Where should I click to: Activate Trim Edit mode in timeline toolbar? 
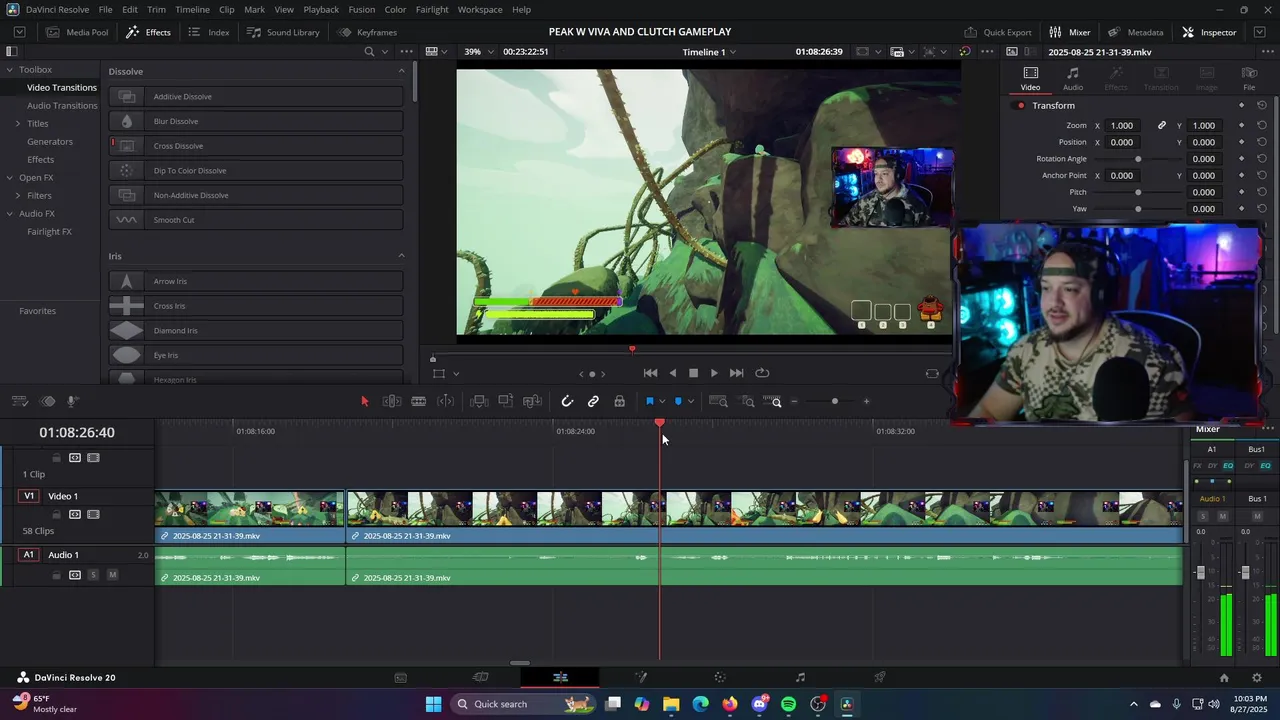click(x=392, y=401)
